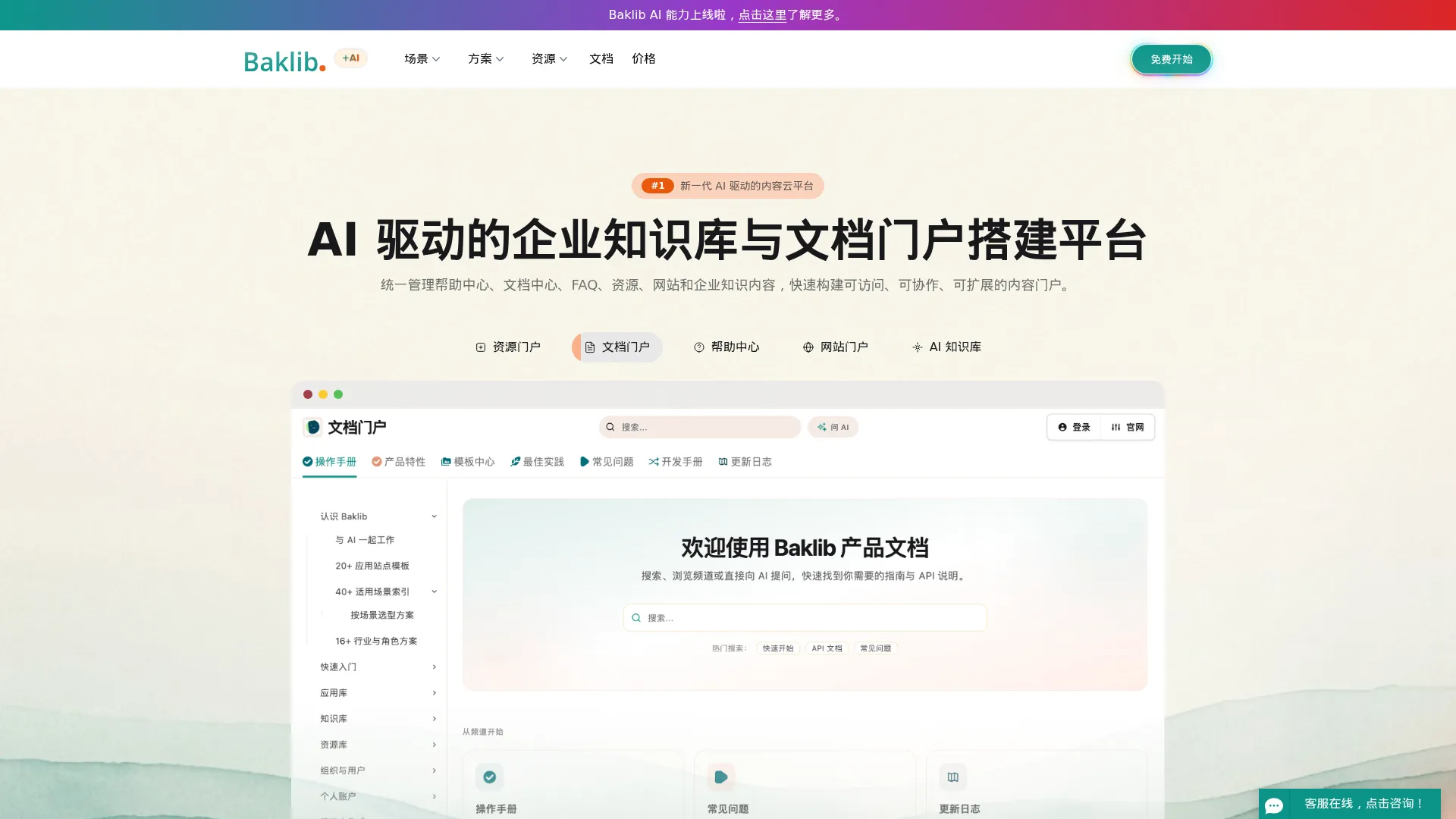
Task: Click the AI 知识库 sparkle icon
Action: (x=918, y=347)
